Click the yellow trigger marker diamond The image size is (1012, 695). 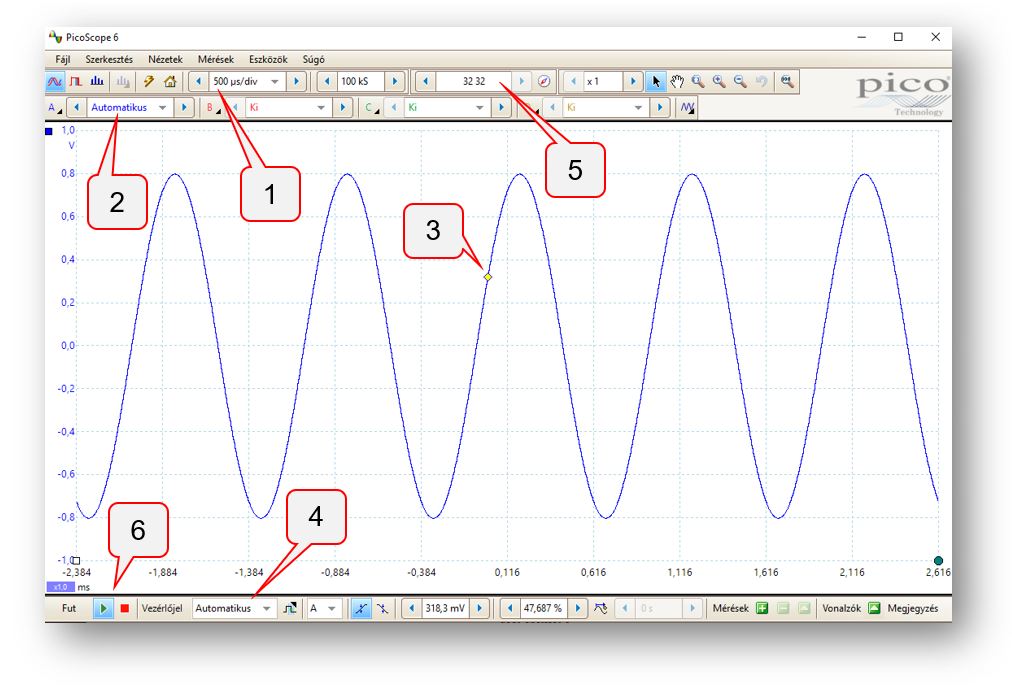487,276
